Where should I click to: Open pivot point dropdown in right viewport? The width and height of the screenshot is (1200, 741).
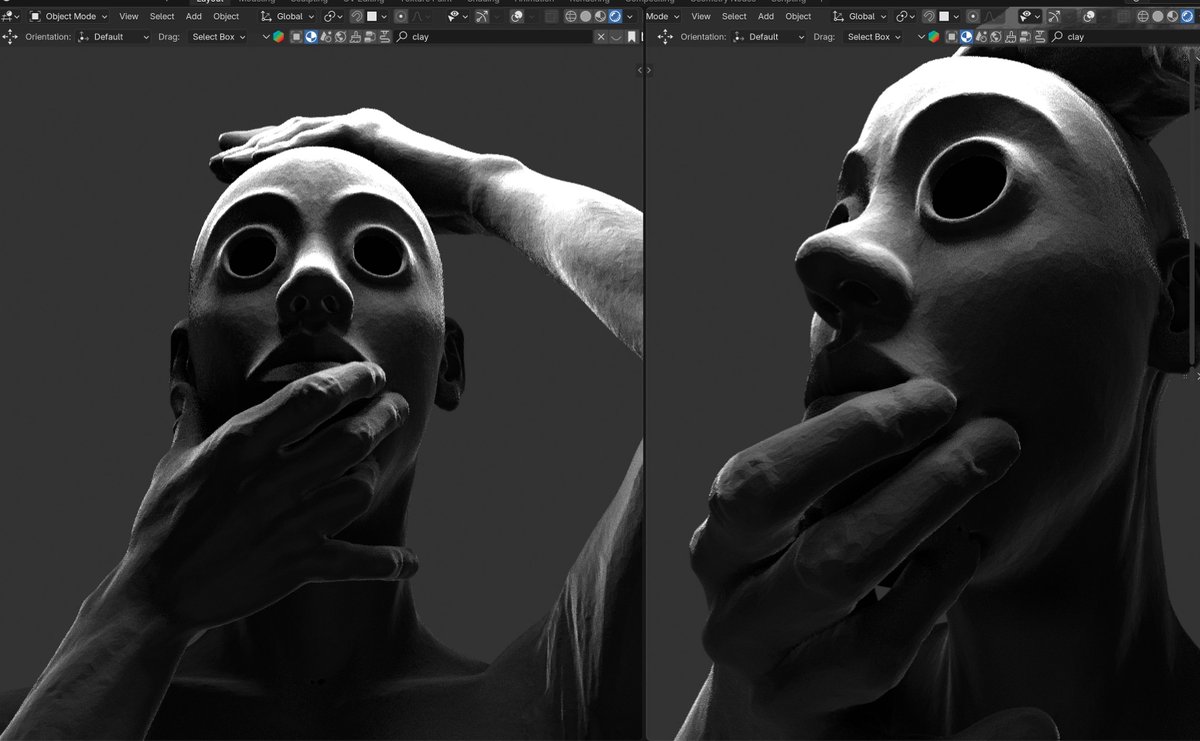[906, 16]
